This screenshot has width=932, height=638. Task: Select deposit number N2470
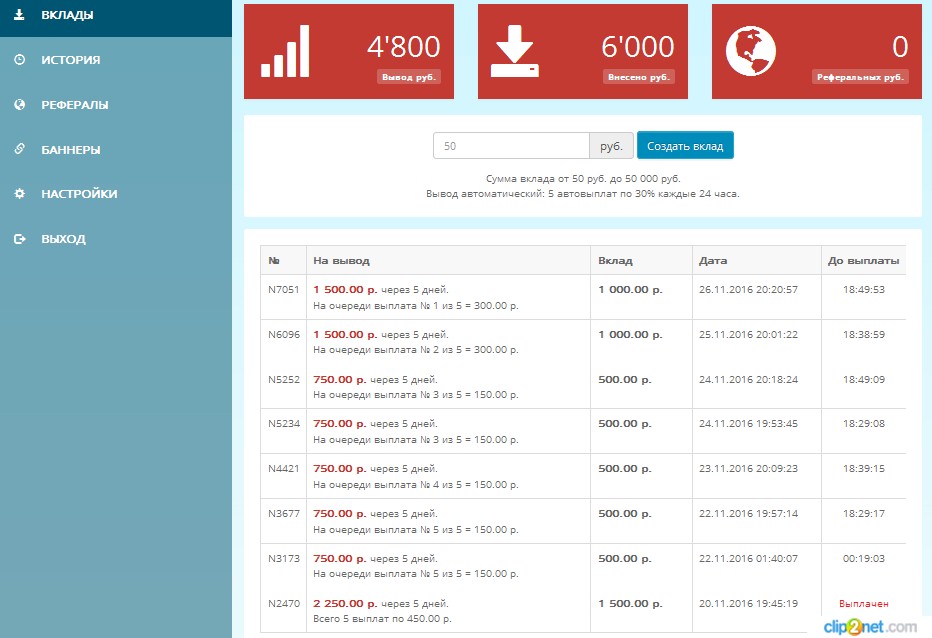(x=284, y=603)
